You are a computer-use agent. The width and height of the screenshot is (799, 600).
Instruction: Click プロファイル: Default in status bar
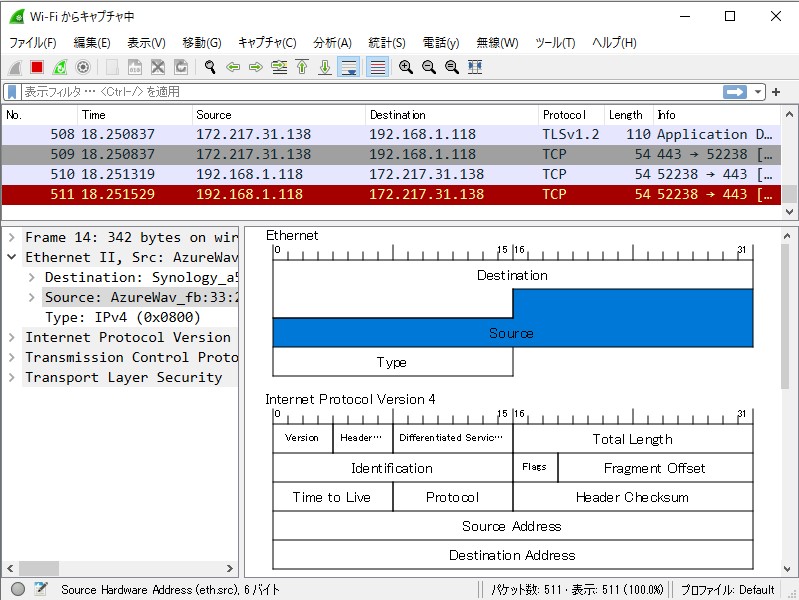pyautogui.click(x=727, y=590)
